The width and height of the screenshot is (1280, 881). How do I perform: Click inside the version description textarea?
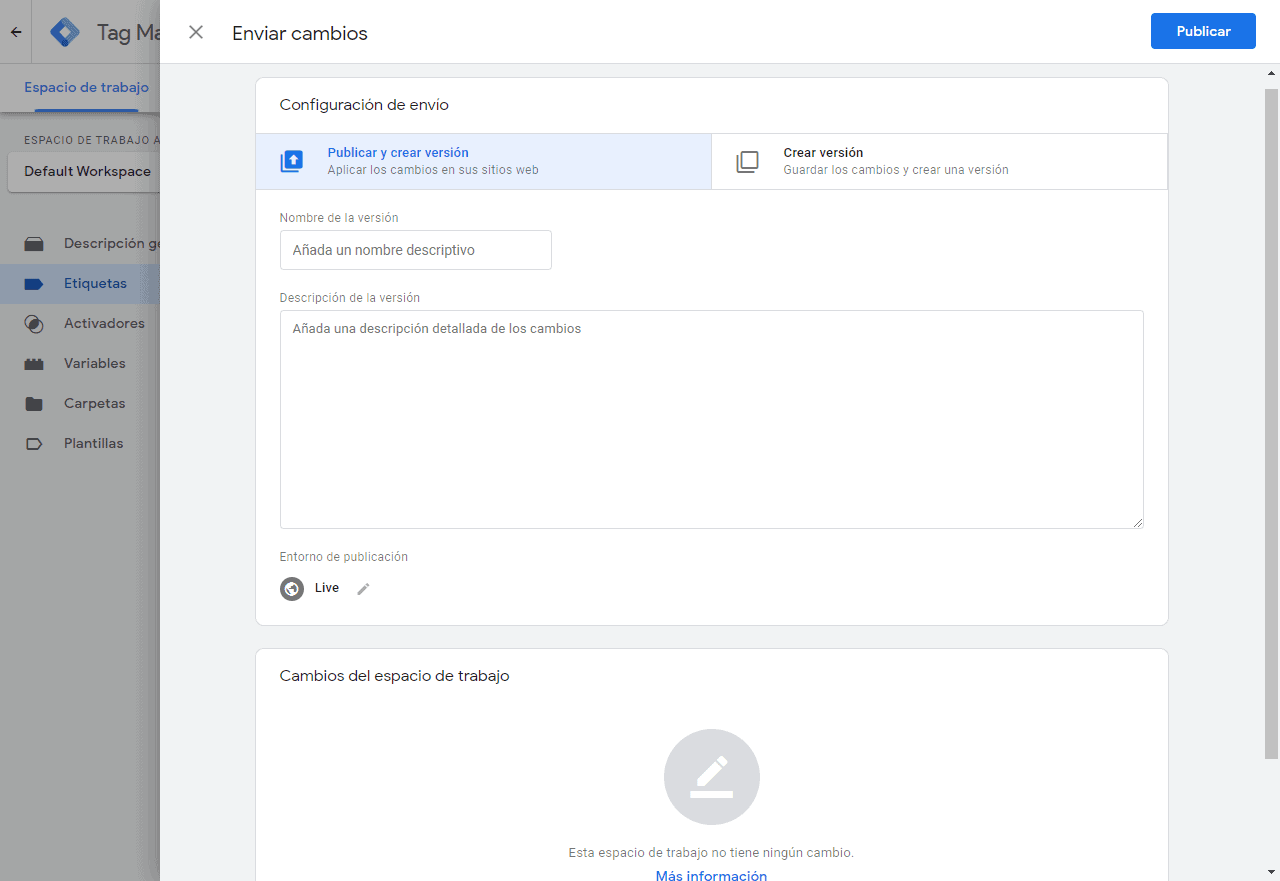[x=711, y=418]
